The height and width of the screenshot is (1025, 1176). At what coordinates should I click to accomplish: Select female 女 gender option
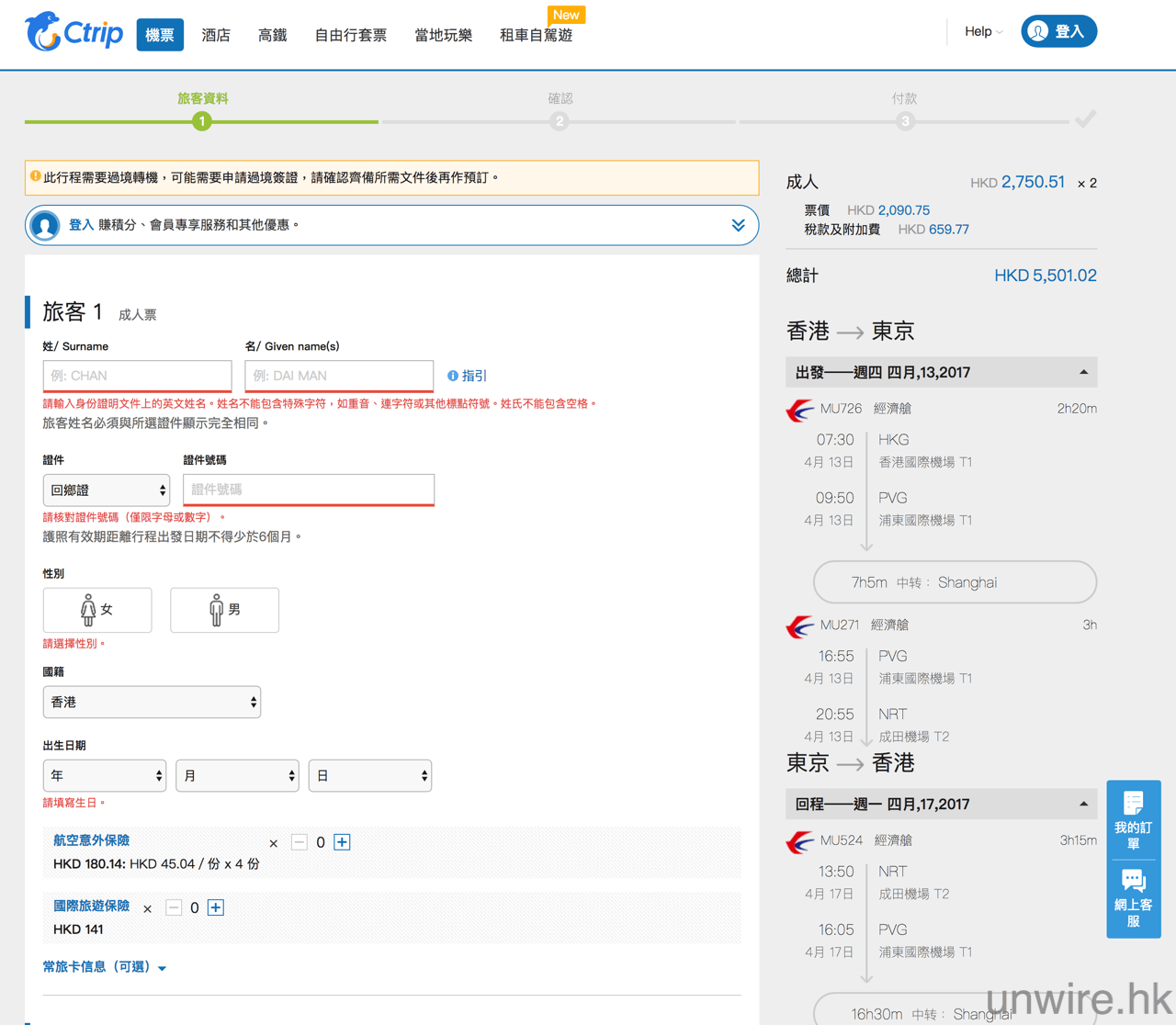[97, 610]
